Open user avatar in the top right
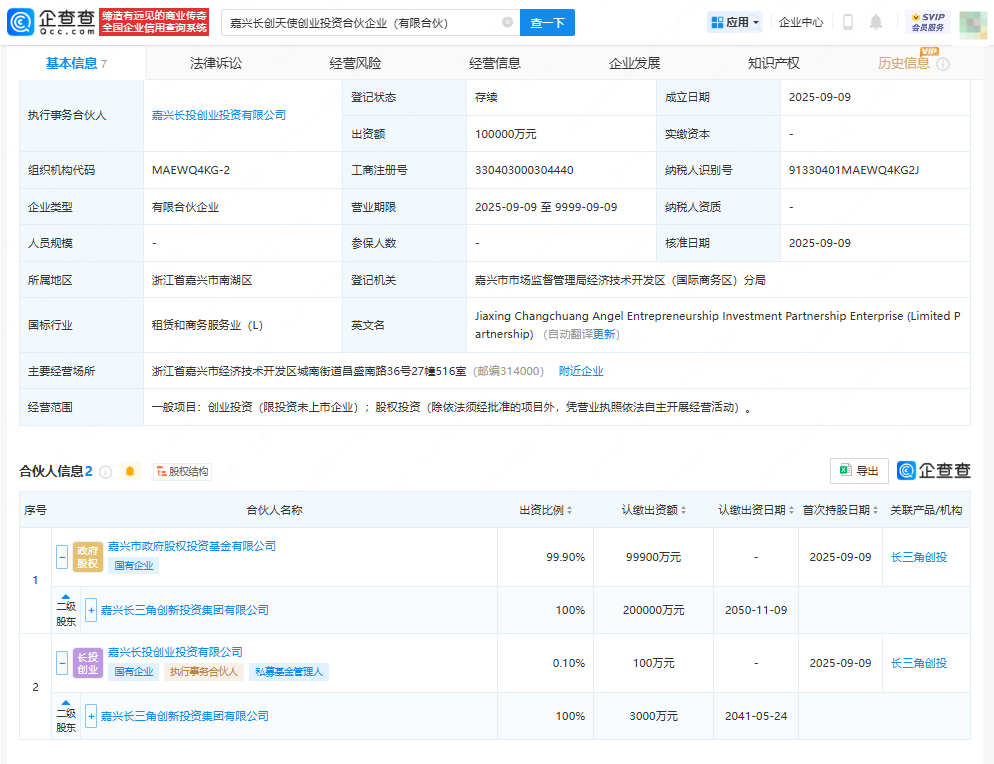 973,22
